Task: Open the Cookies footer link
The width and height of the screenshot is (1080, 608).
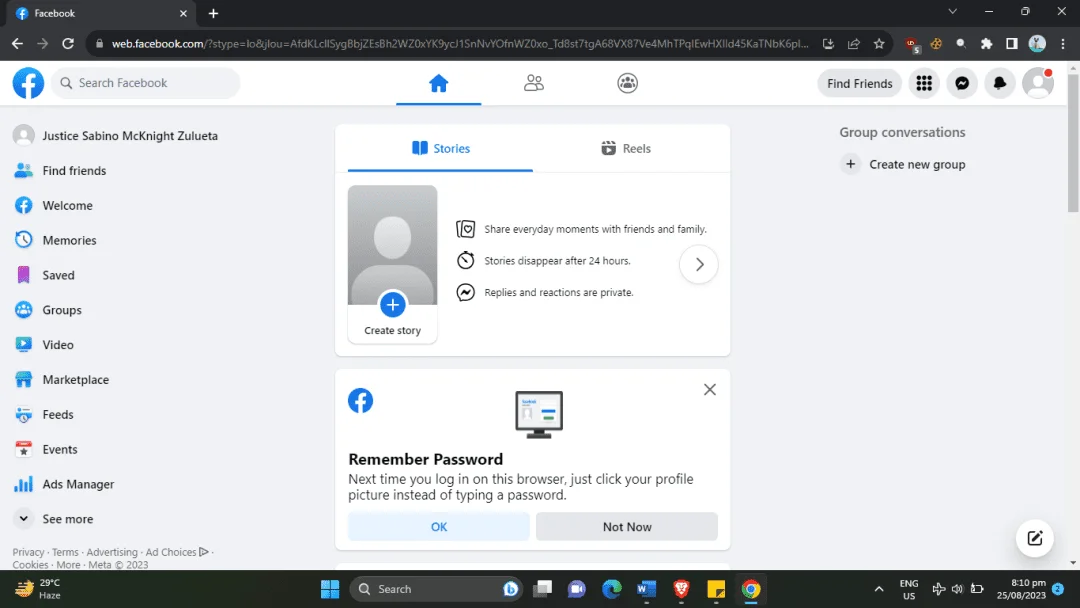Action: click(30, 565)
